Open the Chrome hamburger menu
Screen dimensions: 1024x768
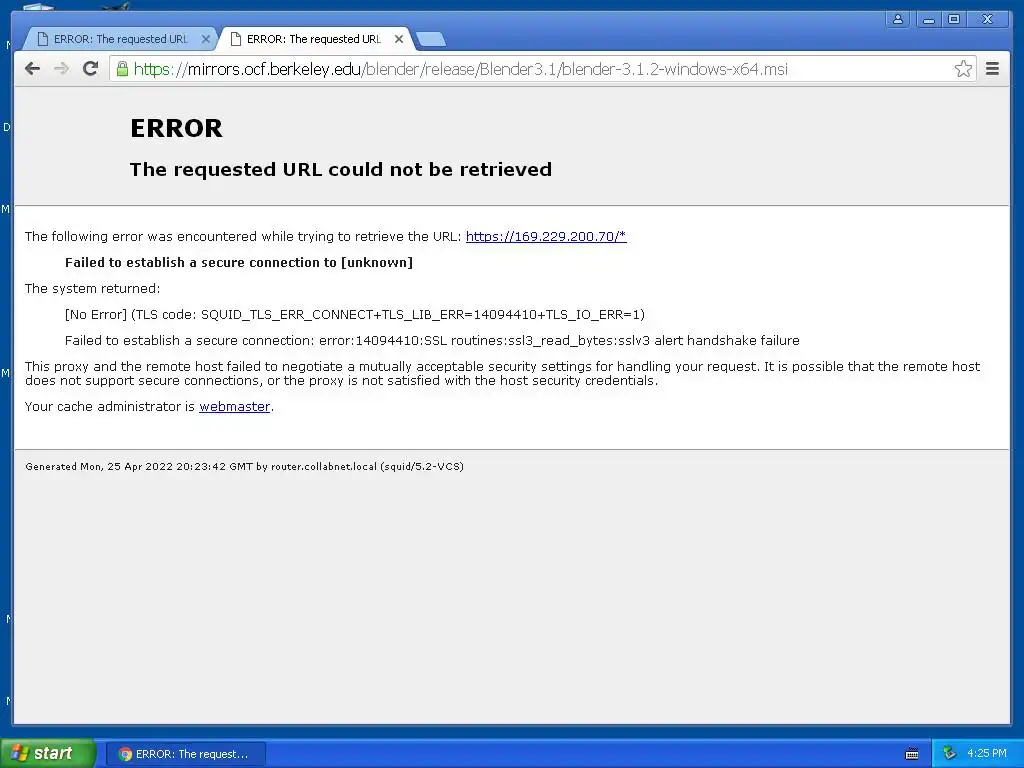point(992,69)
